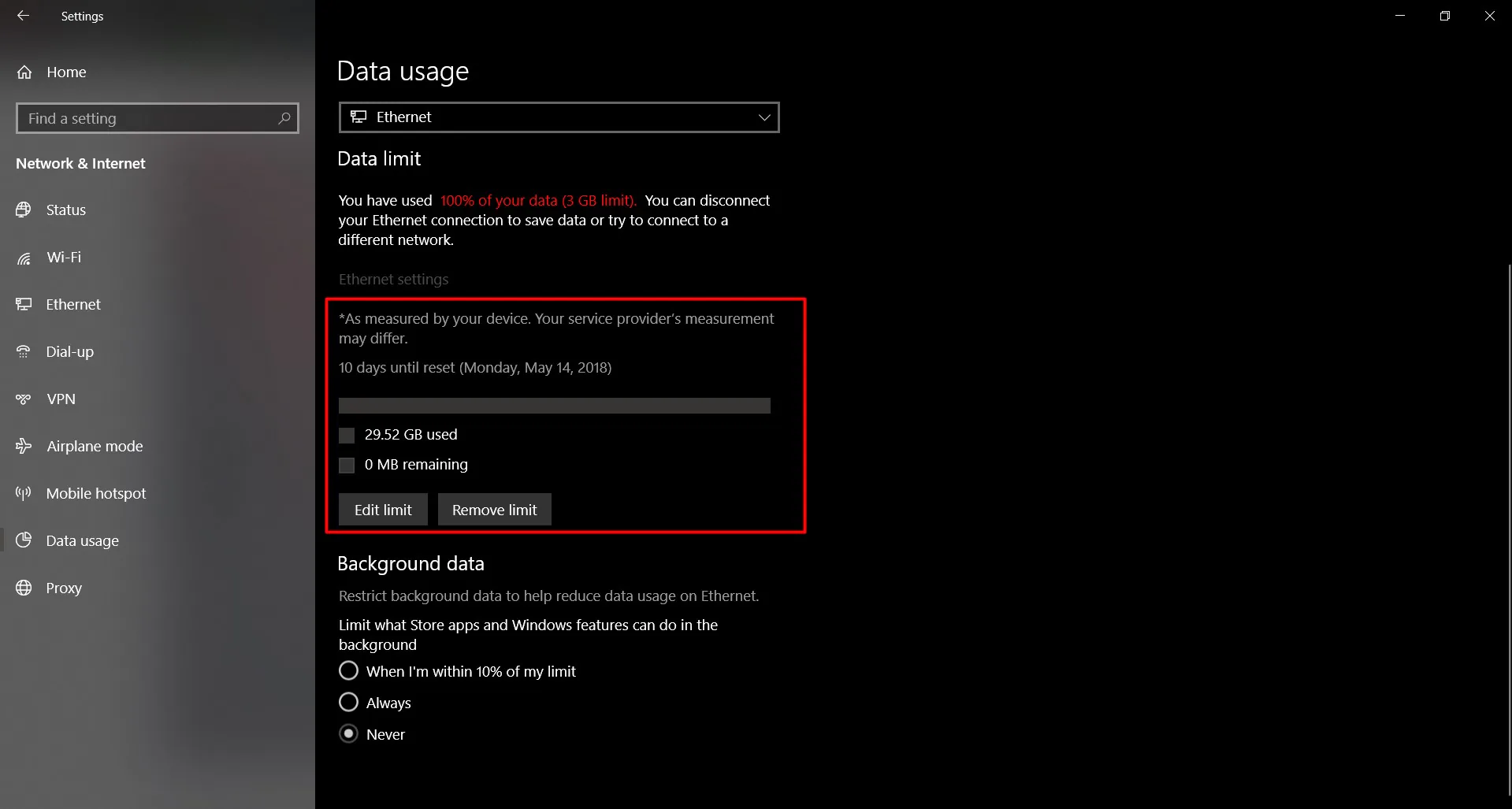
Task: Click the VPN icon
Action: 24,399
